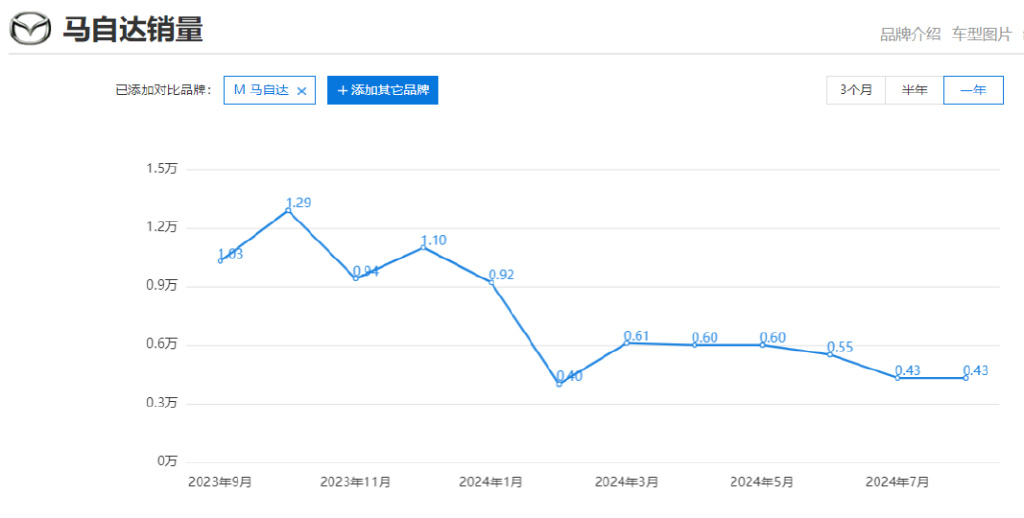
Task: Click the 2024年5月 axis label
Action: point(762,482)
